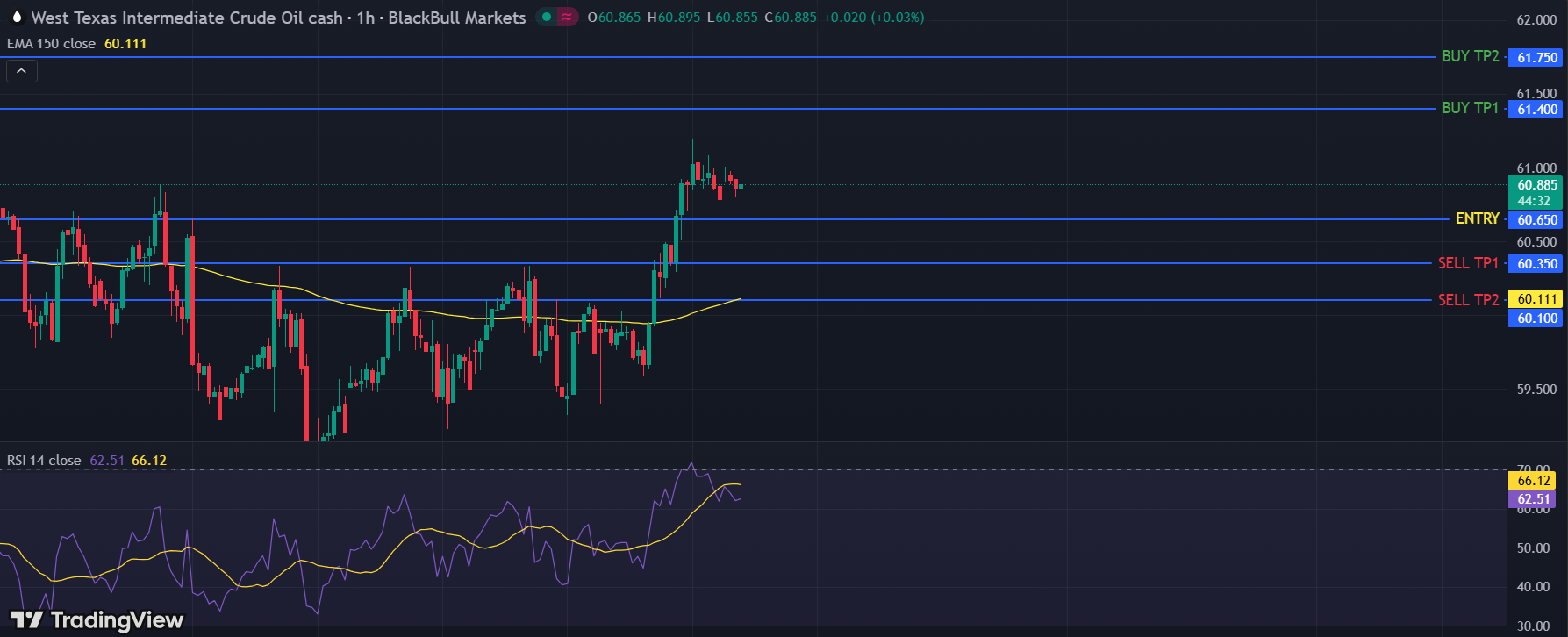This screenshot has width=1568, height=637.
Task: Click the BUY TP2 line label
Action: point(1470,56)
